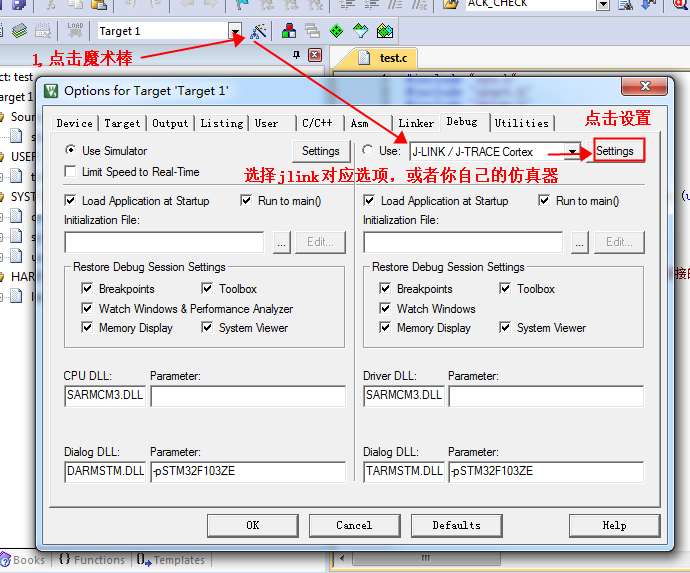Toggle hardware-side Watch Windows checkbox

point(385,308)
